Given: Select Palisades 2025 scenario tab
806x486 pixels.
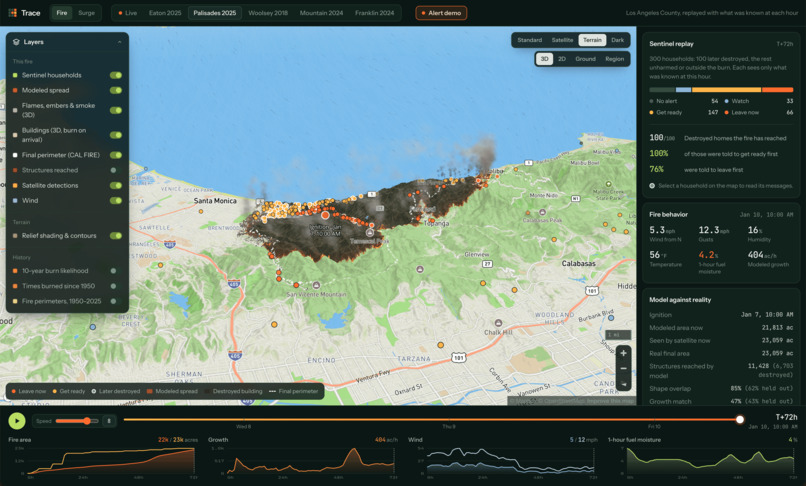Looking at the screenshot, I should (215, 13).
